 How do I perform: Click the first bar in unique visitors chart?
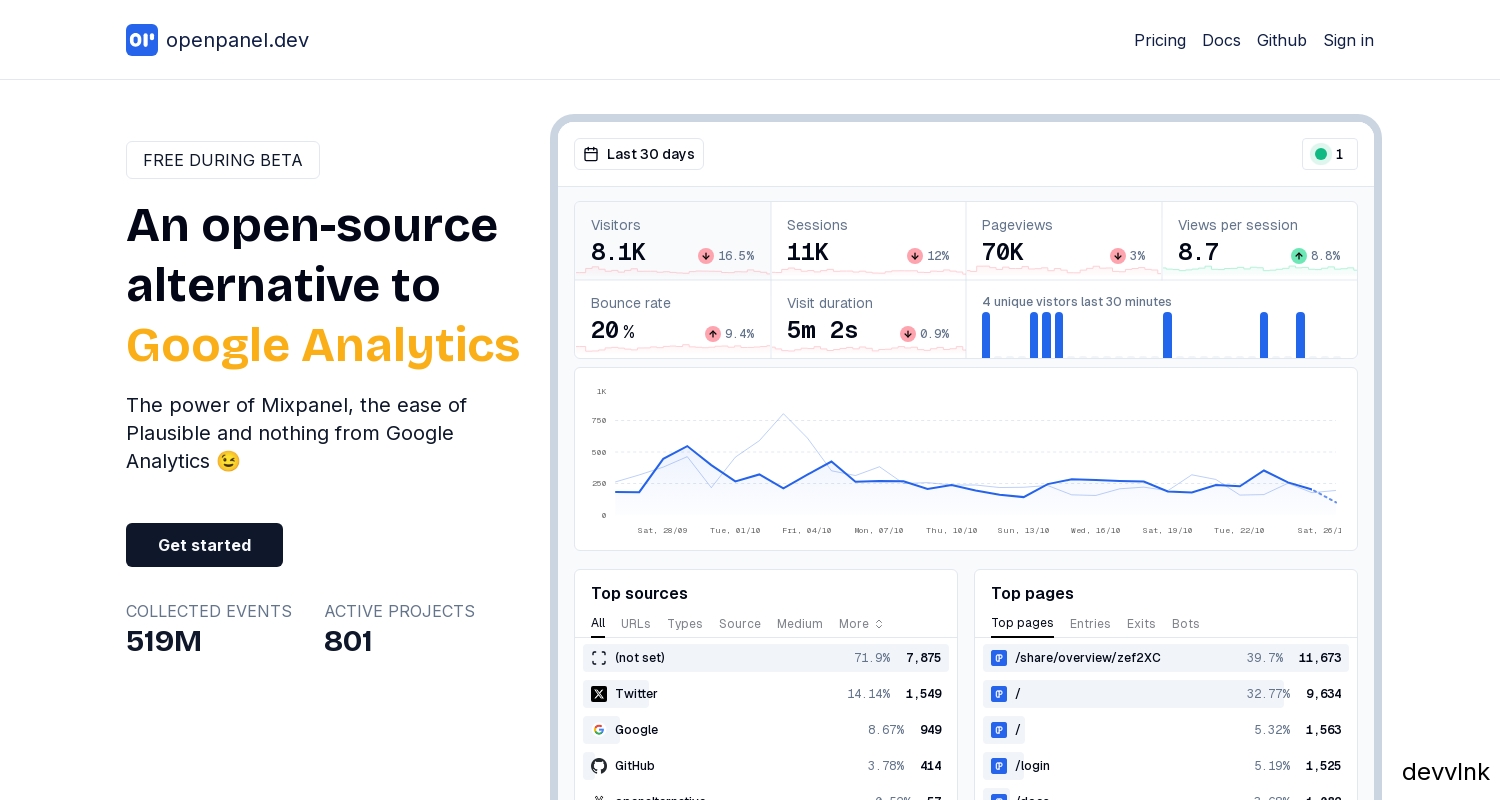(986, 335)
